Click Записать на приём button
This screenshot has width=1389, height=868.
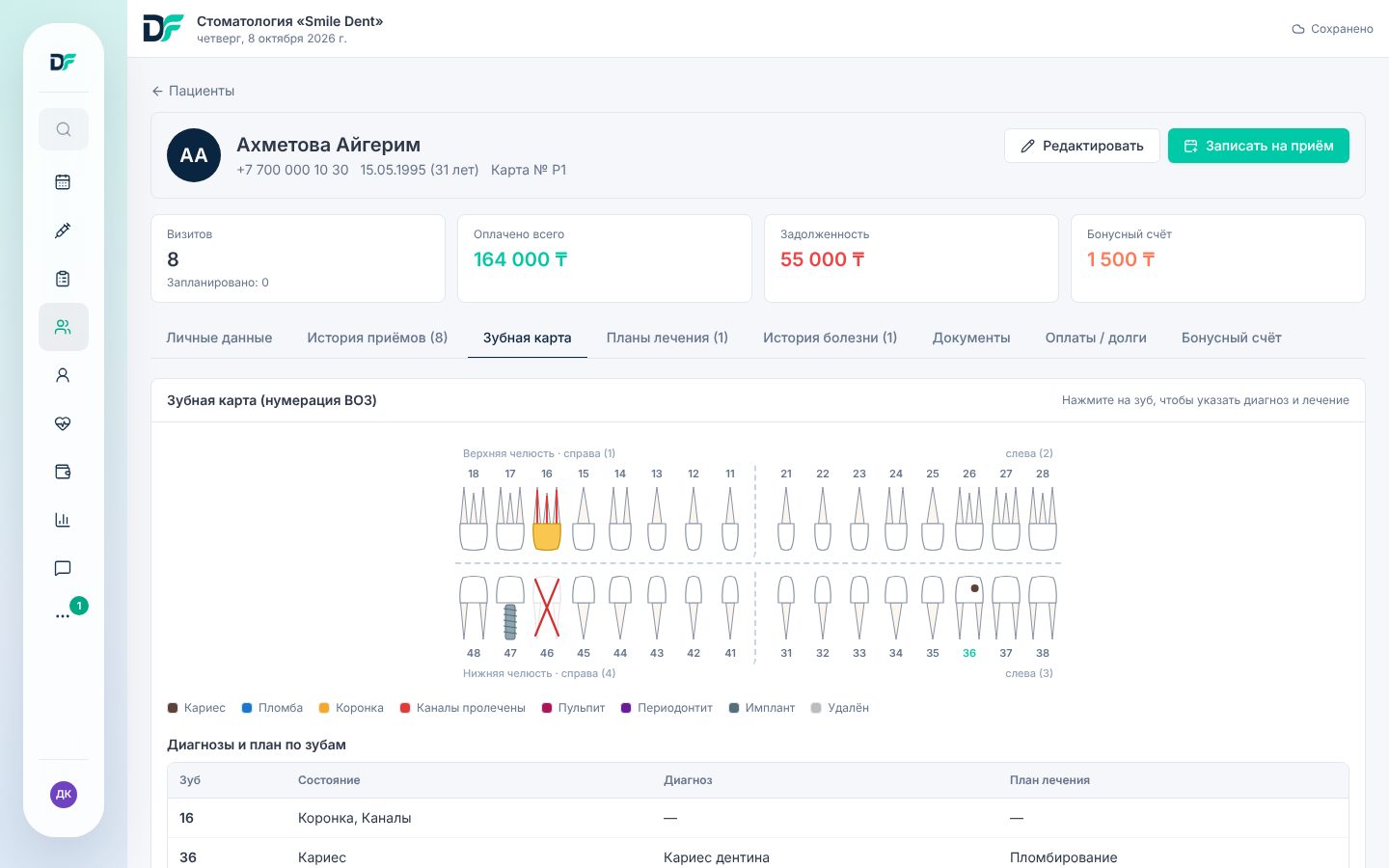point(1259,146)
